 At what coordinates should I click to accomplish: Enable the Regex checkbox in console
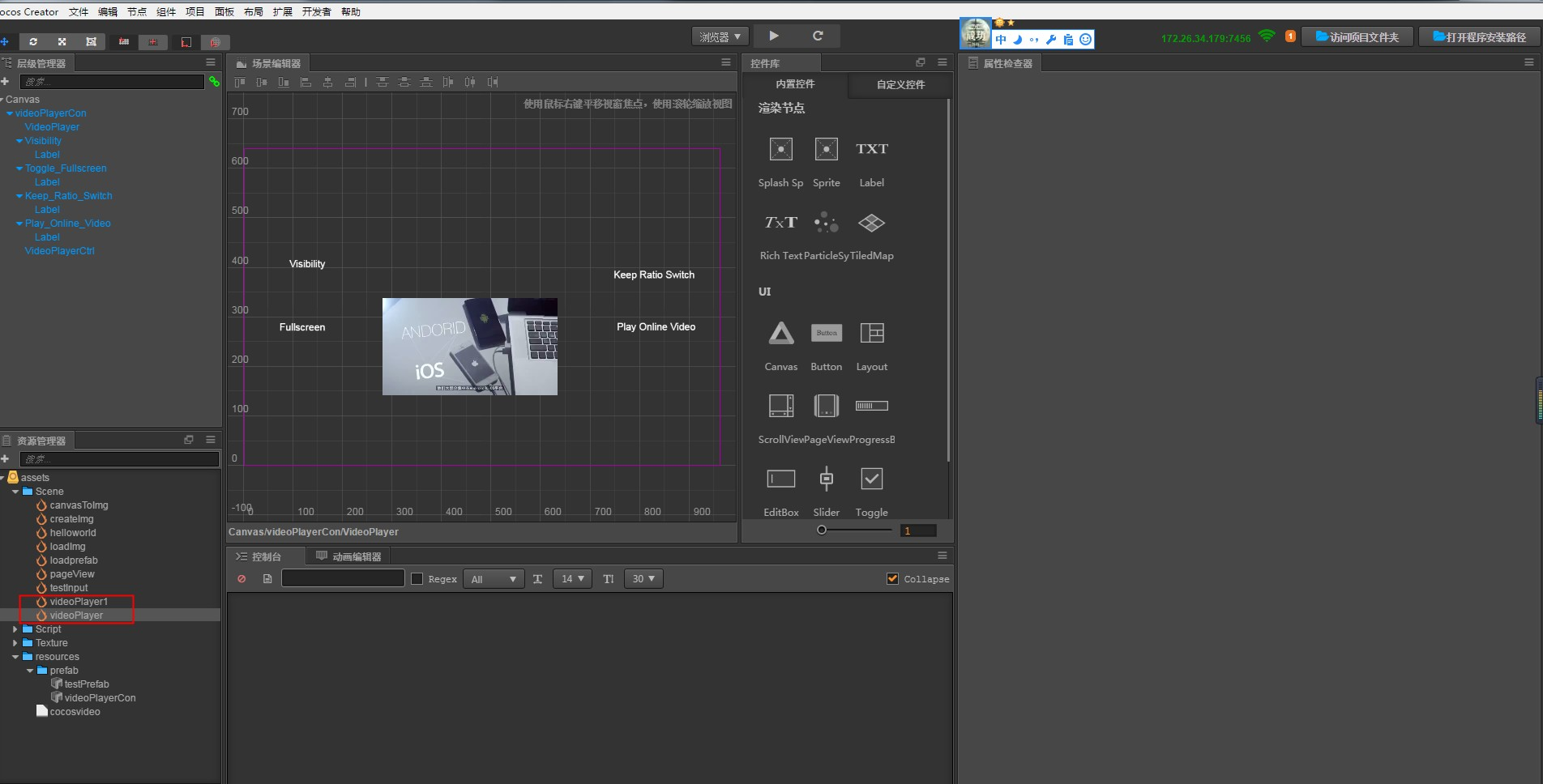pos(417,579)
